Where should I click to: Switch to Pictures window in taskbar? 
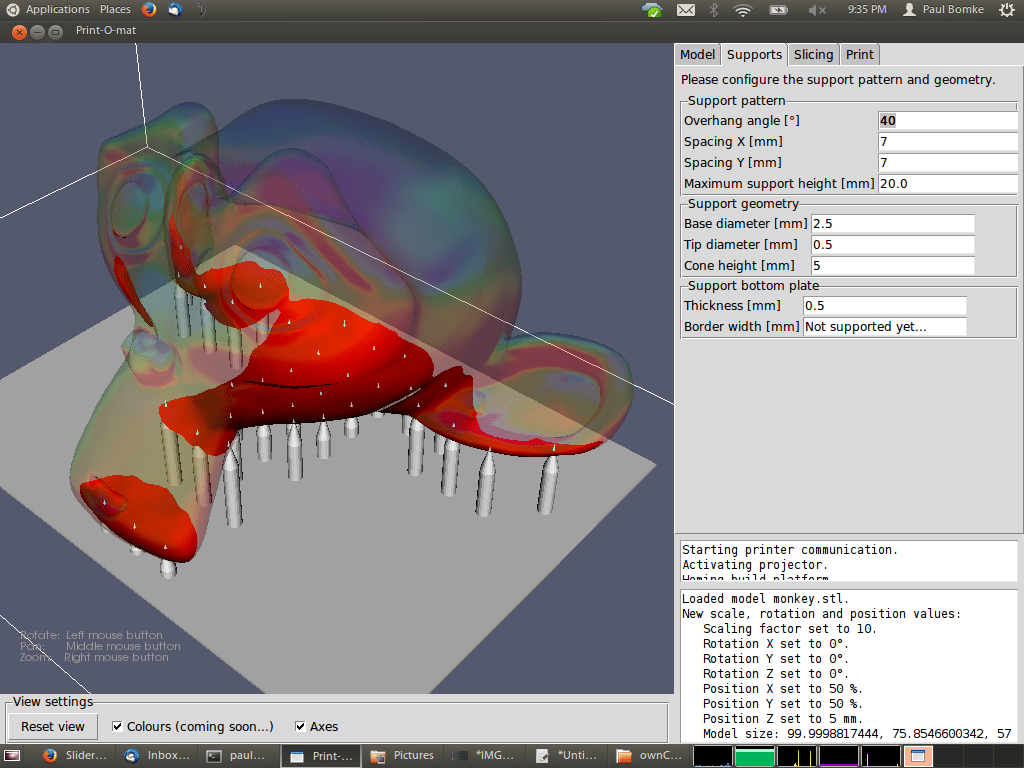click(403, 756)
